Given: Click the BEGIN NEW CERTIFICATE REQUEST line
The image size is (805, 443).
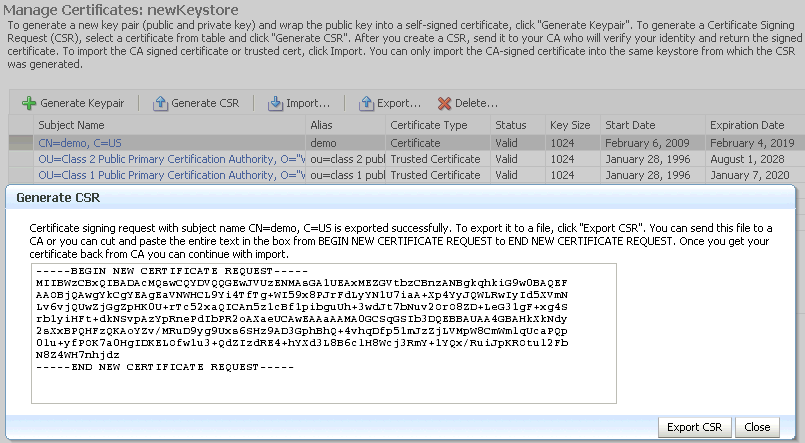Looking at the screenshot, I should [172, 271].
